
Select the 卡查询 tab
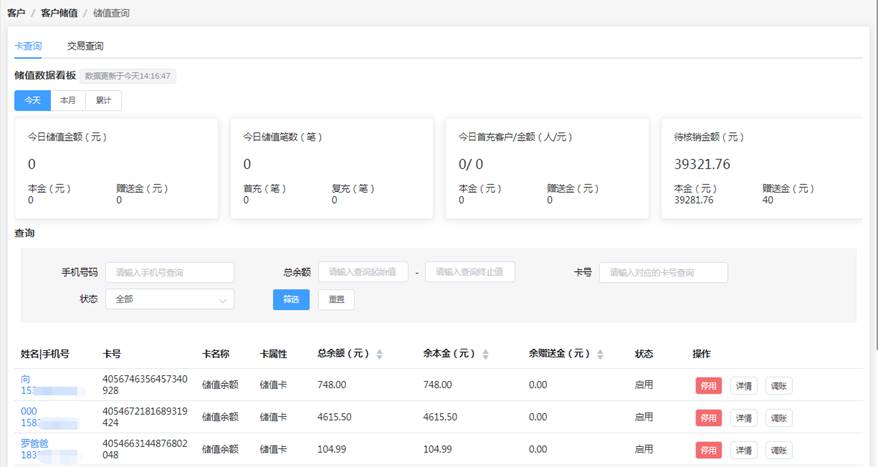pyautogui.click(x=28, y=46)
